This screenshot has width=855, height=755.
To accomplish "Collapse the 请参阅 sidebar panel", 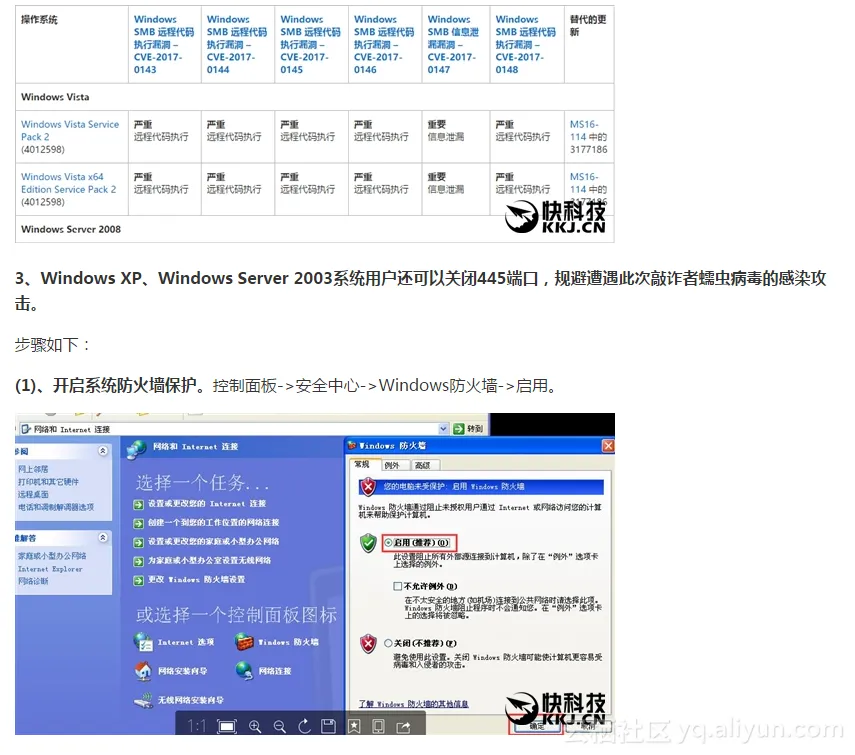I will tap(103, 451).
